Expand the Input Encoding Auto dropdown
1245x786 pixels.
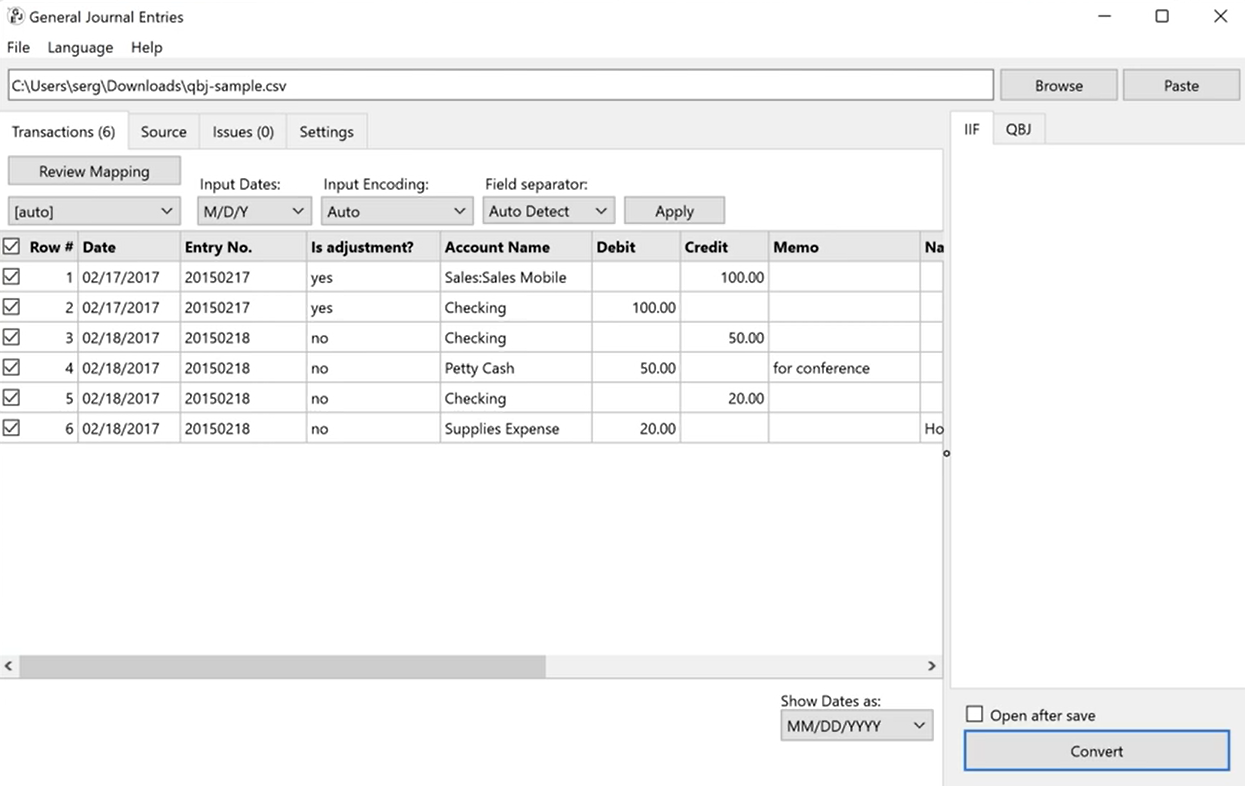click(397, 211)
